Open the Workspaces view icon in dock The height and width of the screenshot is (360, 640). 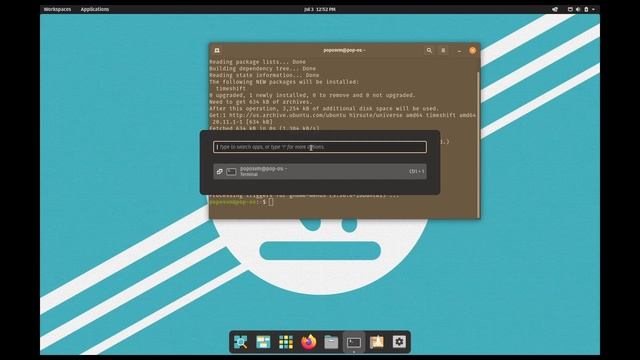click(263, 342)
